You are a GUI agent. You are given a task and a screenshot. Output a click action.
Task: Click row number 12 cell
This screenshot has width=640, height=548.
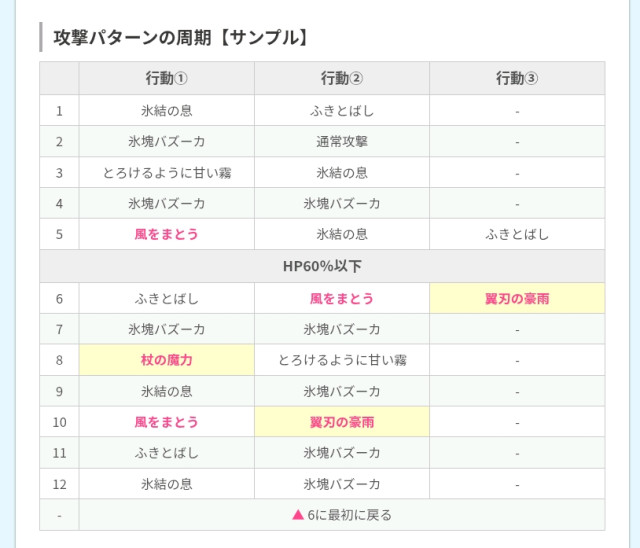(60, 484)
